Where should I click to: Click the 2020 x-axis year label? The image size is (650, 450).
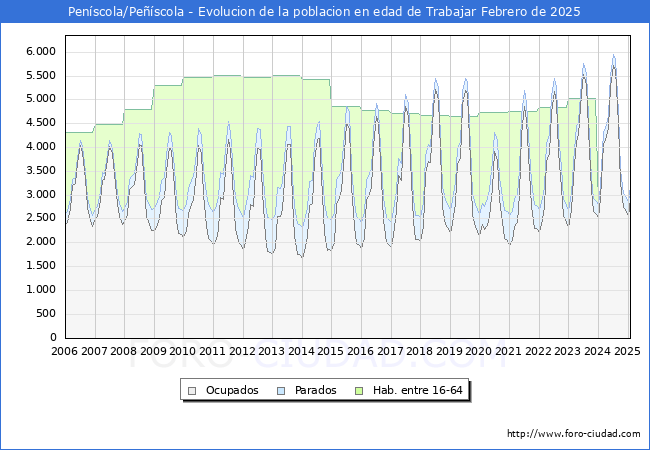[x=479, y=351]
